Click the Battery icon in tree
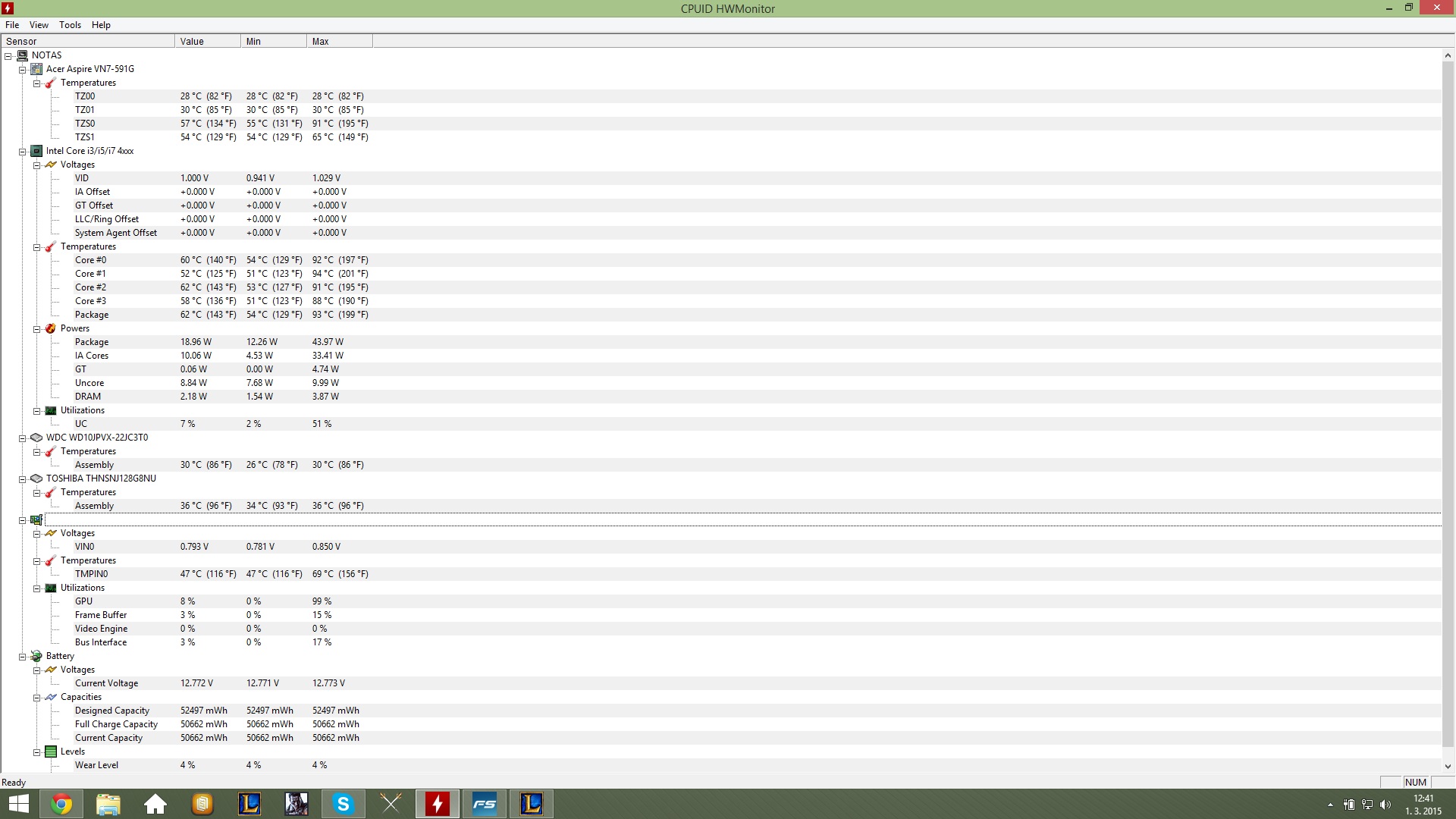1456x819 pixels. pyautogui.click(x=36, y=656)
